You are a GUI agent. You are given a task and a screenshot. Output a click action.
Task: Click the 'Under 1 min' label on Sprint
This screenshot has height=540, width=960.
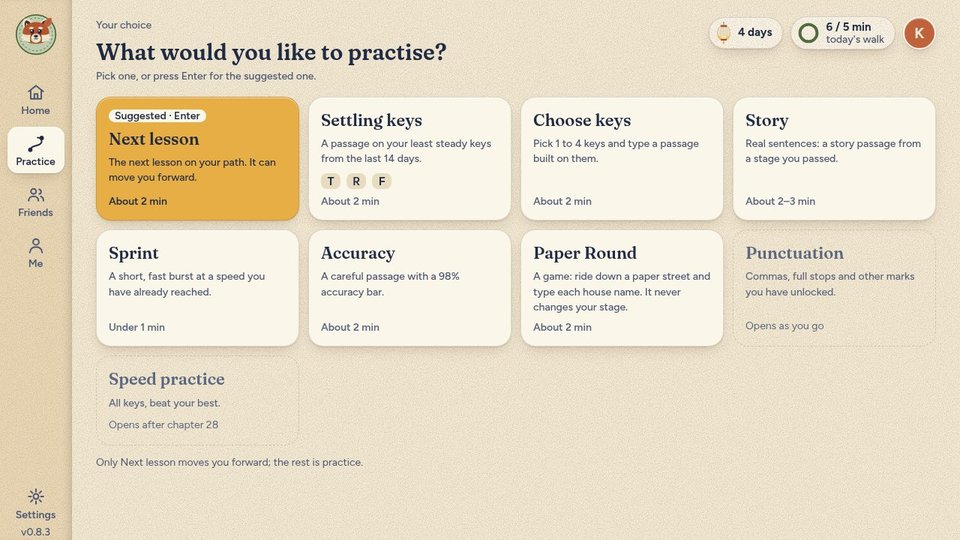tap(137, 327)
